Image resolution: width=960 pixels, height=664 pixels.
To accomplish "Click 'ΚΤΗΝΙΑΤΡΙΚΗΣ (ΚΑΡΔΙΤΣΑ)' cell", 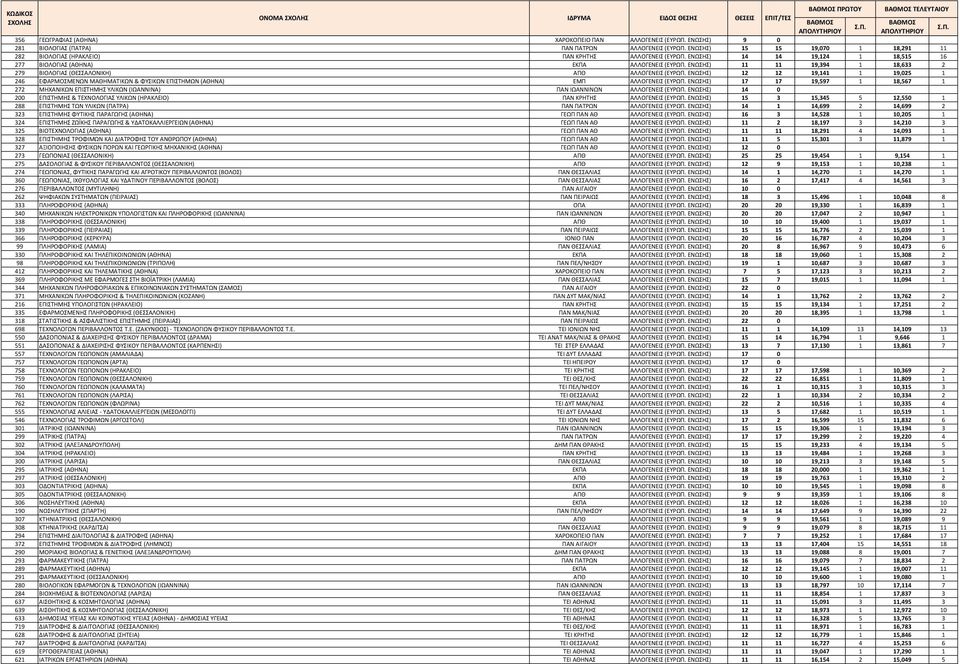I will click(x=283, y=527).
